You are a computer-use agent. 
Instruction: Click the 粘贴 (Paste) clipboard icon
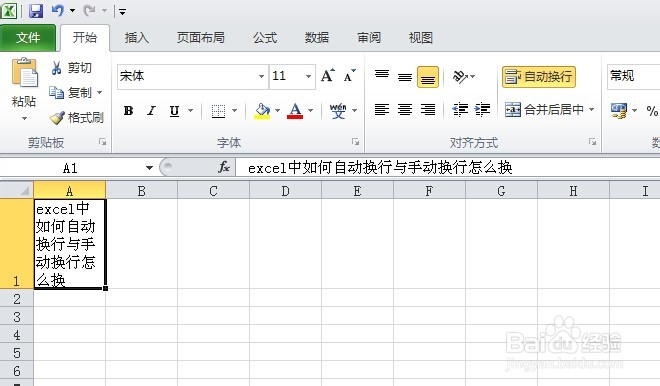24,74
